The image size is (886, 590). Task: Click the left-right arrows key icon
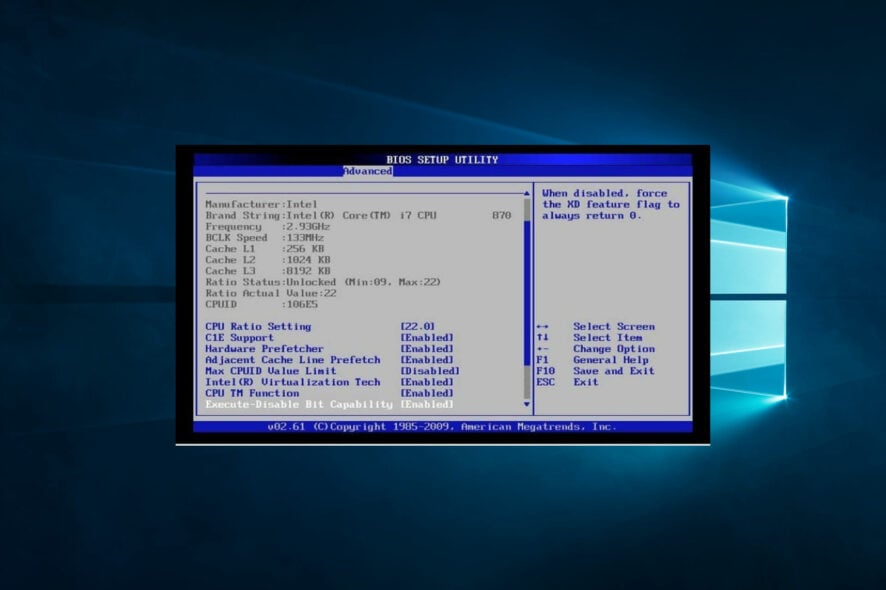coord(542,327)
